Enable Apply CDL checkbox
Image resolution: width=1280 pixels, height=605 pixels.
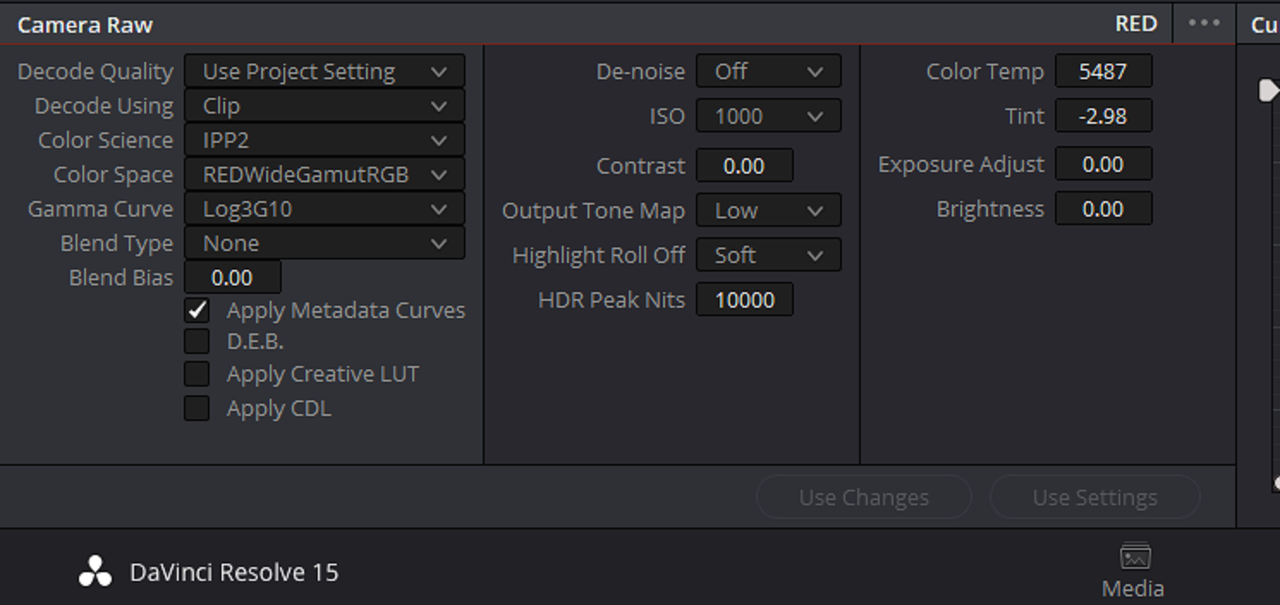(x=197, y=408)
